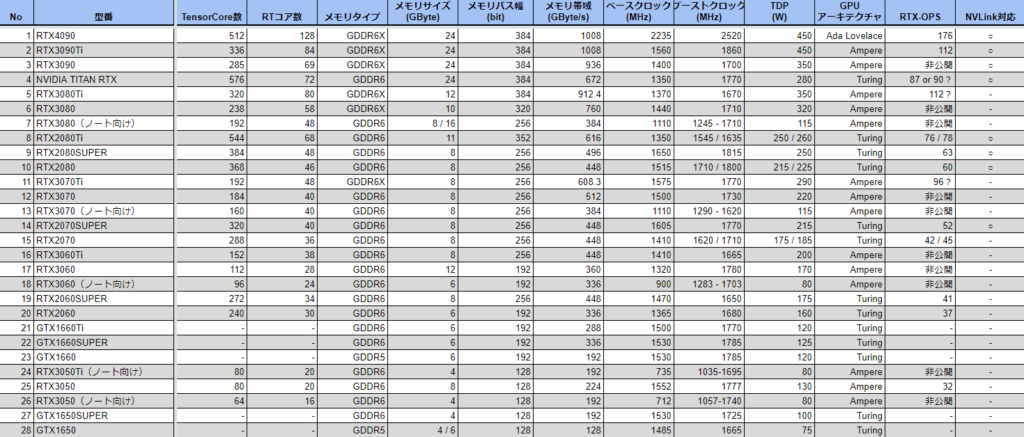Viewport: 1024px width, 437px height.
Task: Click the 352 memory bus width cell
Action: (x=494, y=138)
